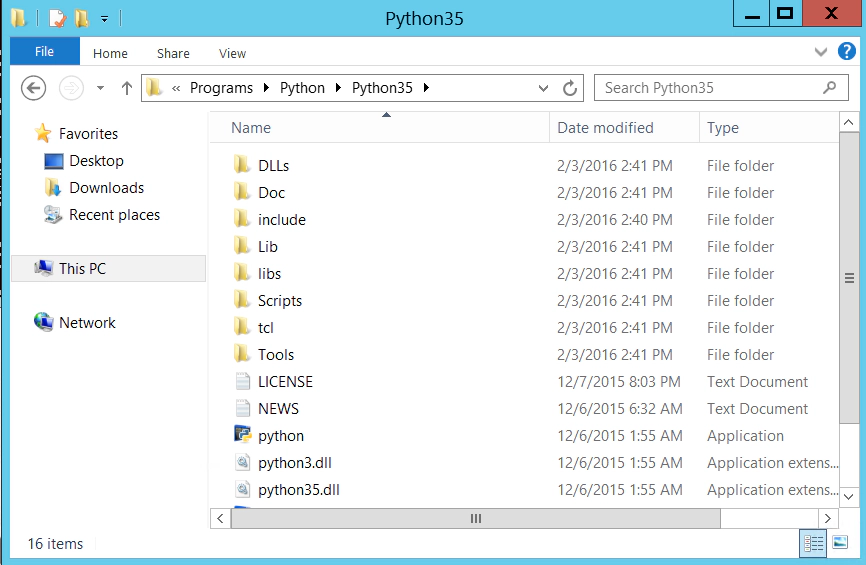
Task: Click the New folder quick access icon
Action: click(82, 18)
